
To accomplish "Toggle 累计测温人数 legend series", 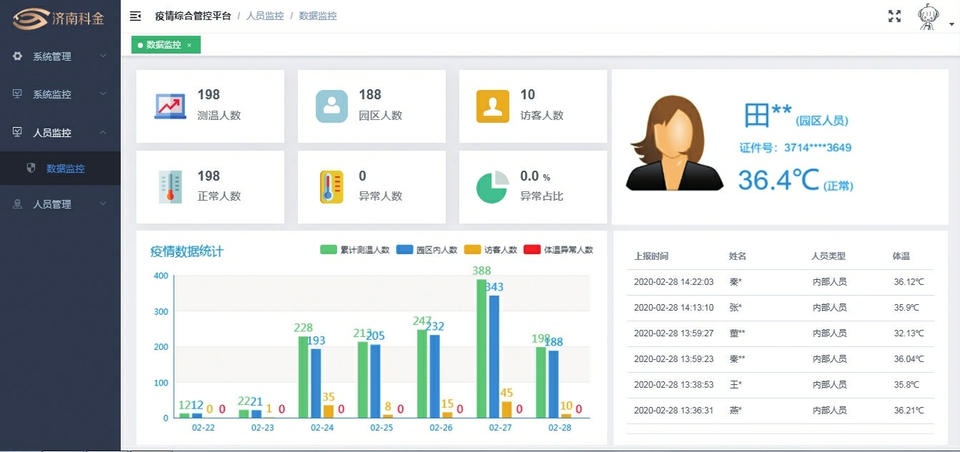I will point(354,250).
